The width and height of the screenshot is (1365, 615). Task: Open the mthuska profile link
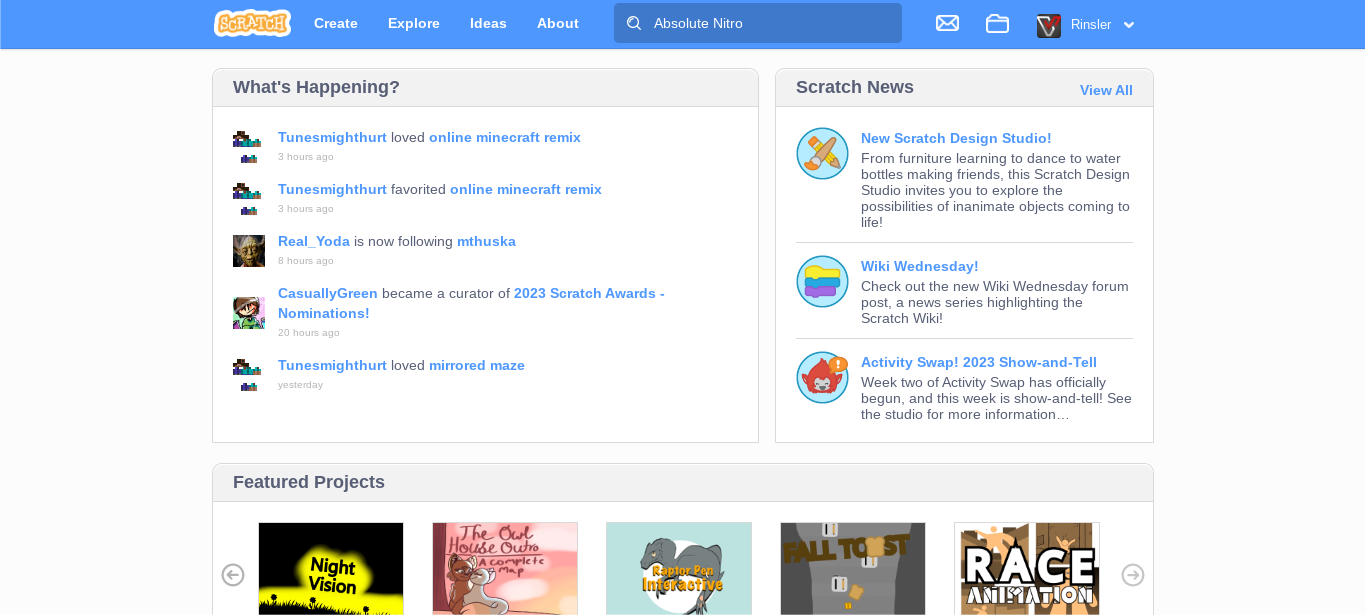pyautogui.click(x=486, y=241)
